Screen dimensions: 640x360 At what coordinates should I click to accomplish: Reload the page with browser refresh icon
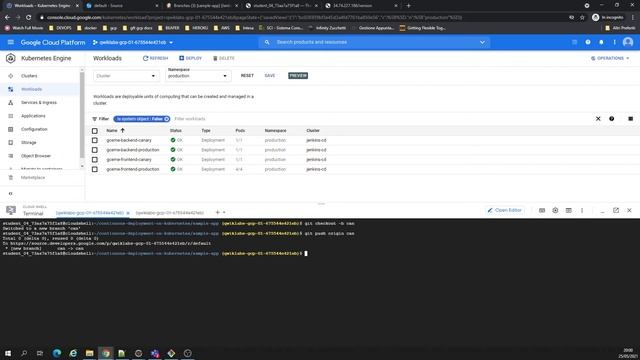click(29, 18)
